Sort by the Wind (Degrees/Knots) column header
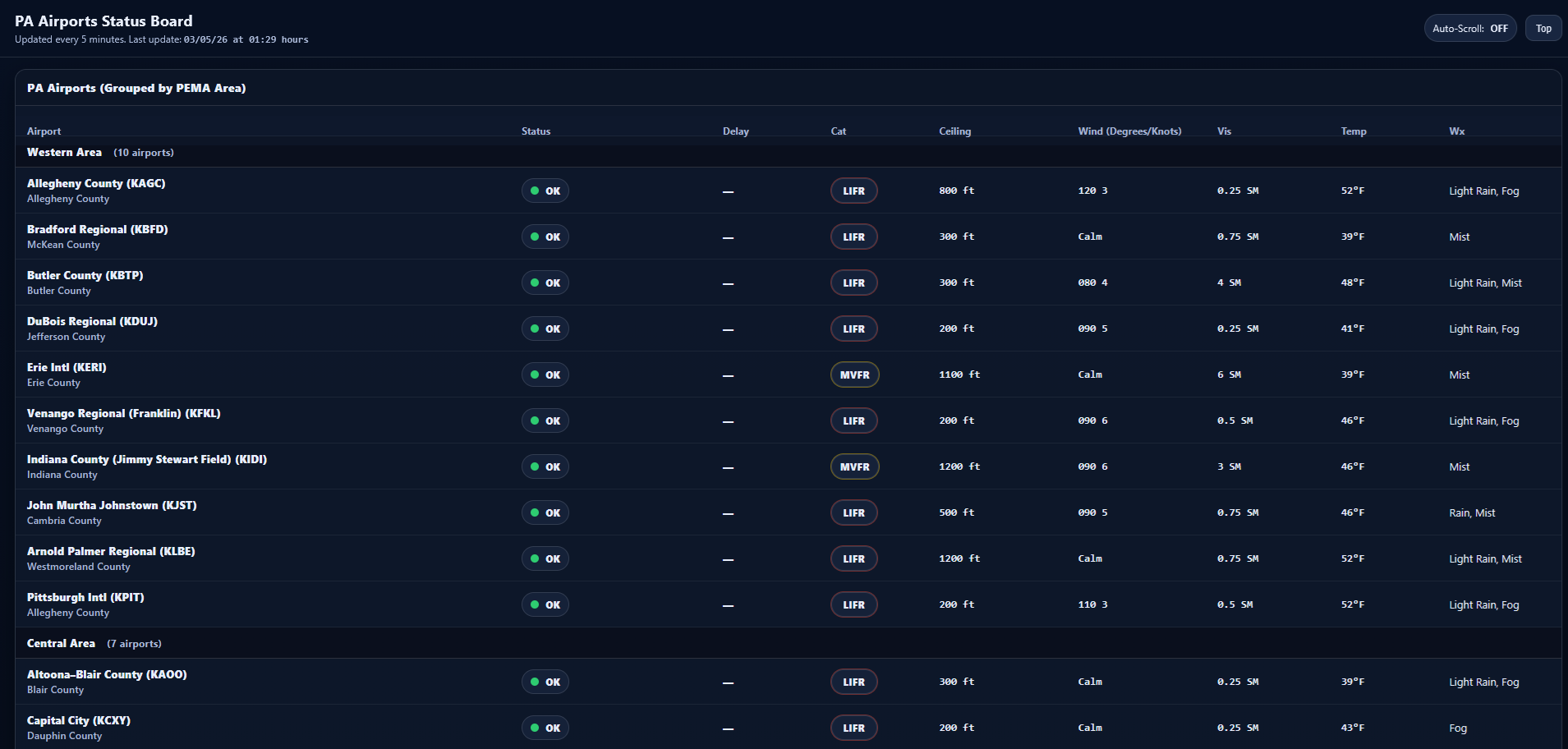This screenshot has width=1568, height=749. pos(1129,131)
